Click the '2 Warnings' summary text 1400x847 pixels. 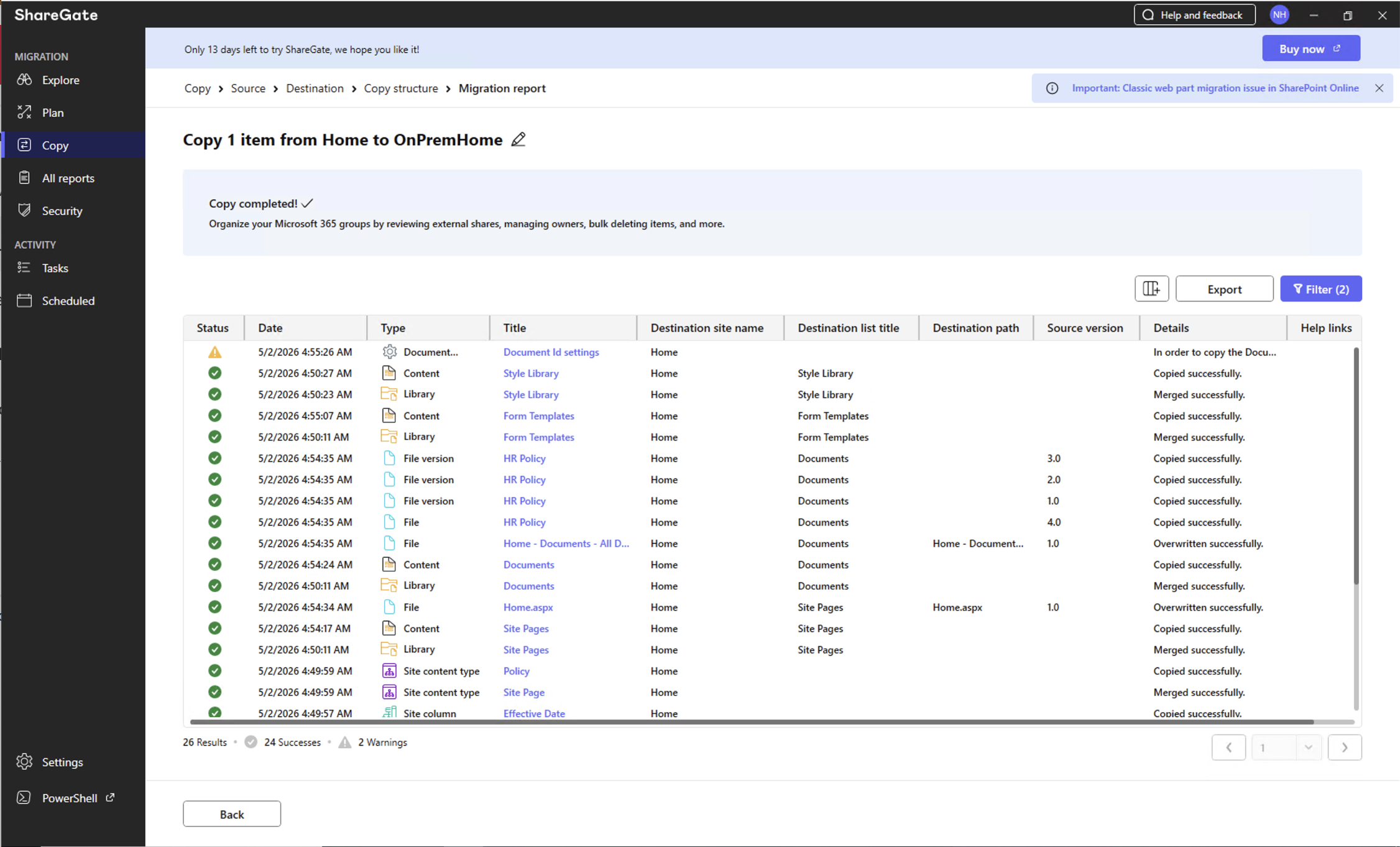[x=382, y=742]
